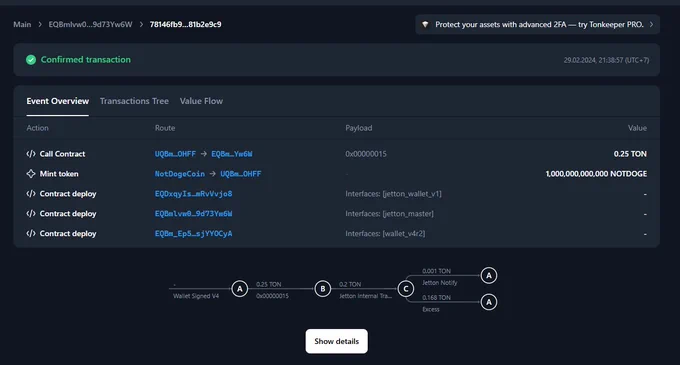Image resolution: width=680 pixels, height=365 pixels.
Task: Click the 1,000,000,000,000 NOTDOGE value
Action: (596, 174)
